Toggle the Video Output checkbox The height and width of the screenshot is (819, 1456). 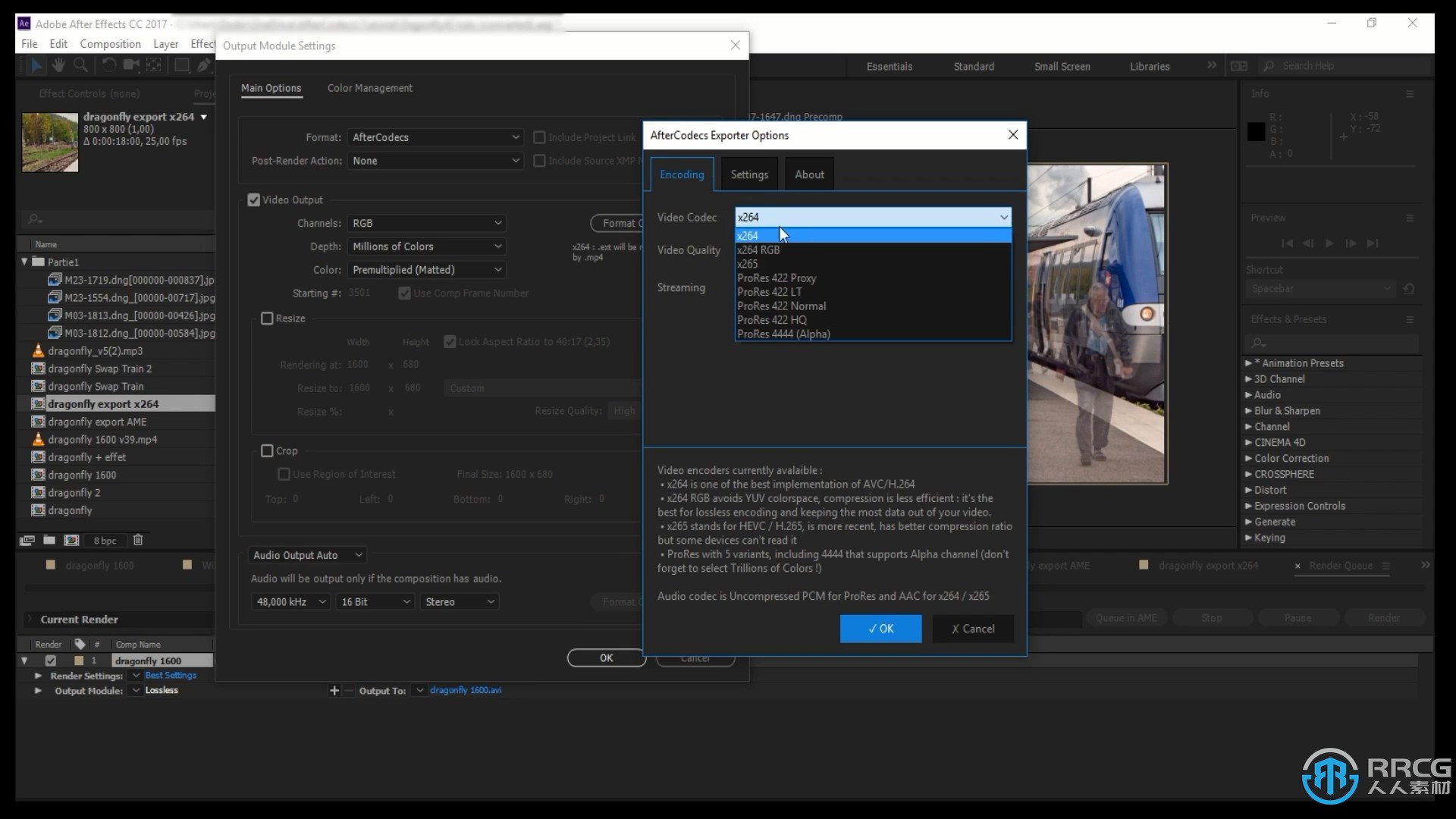click(x=254, y=200)
